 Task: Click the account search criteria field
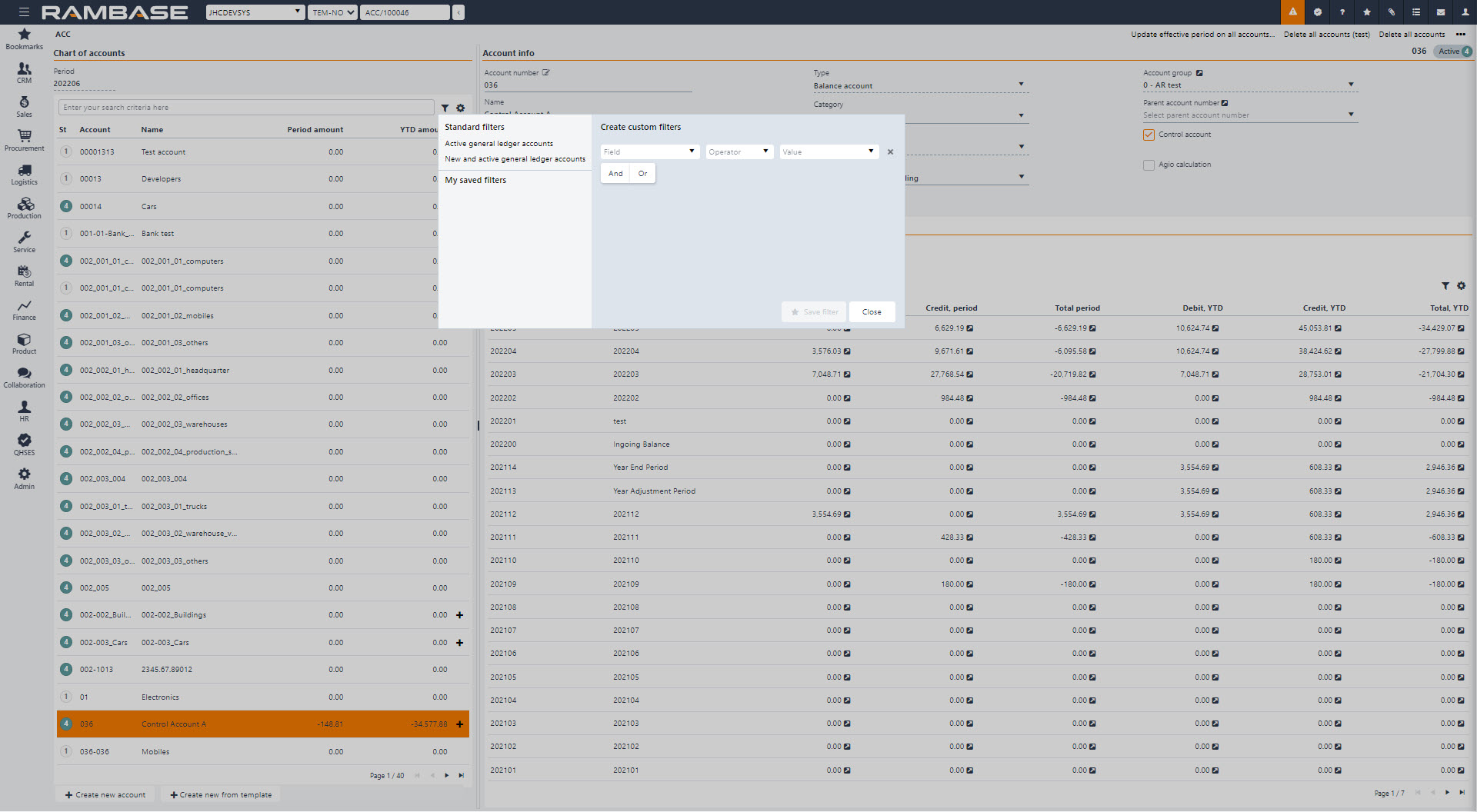pyautogui.click(x=246, y=108)
